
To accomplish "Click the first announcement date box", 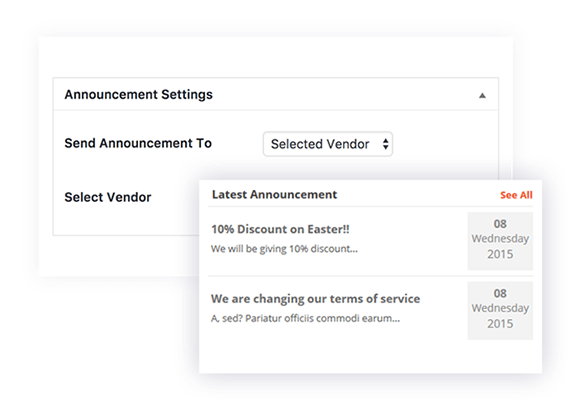I will click(500, 241).
